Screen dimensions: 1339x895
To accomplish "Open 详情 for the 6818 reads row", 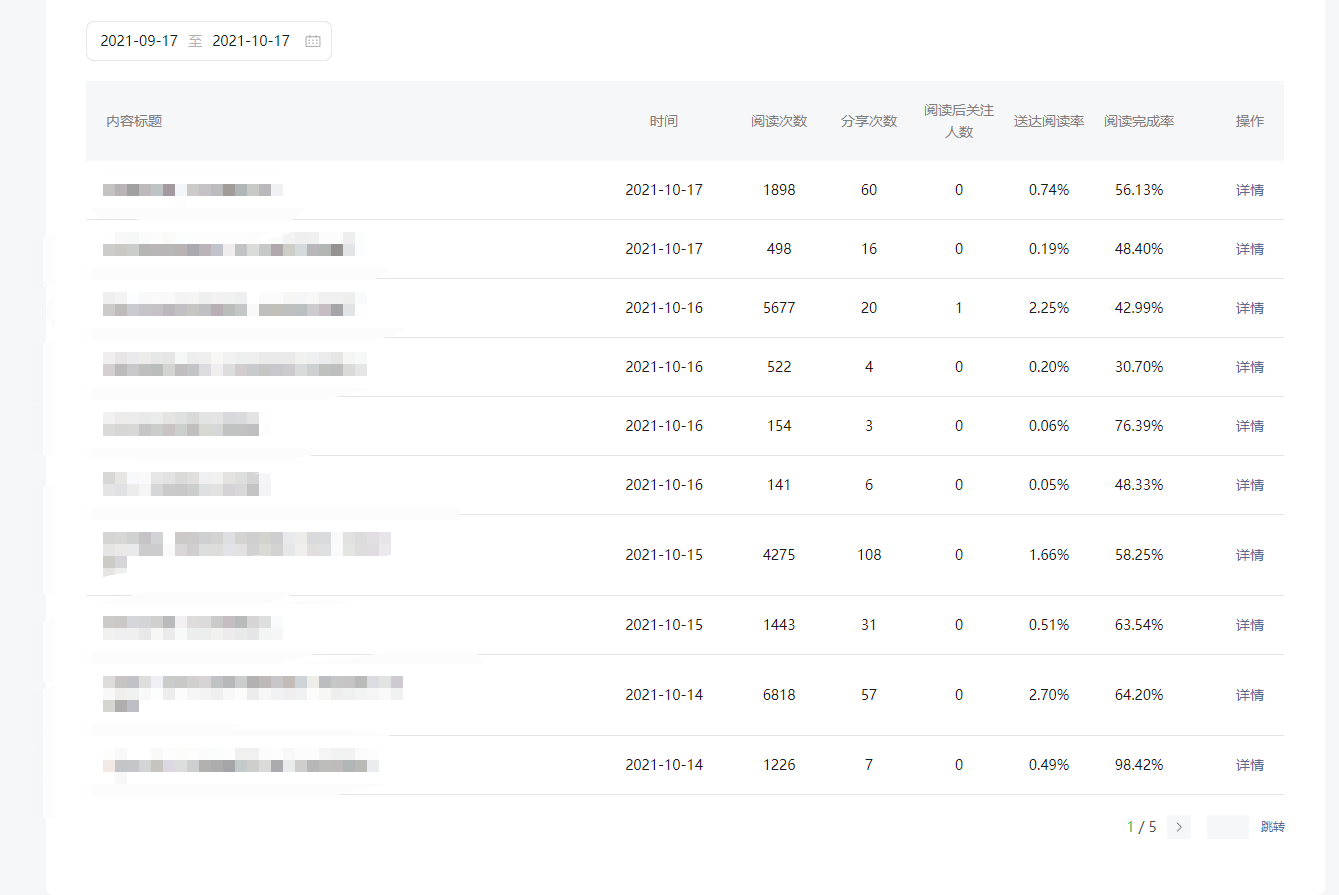I will [1249, 695].
